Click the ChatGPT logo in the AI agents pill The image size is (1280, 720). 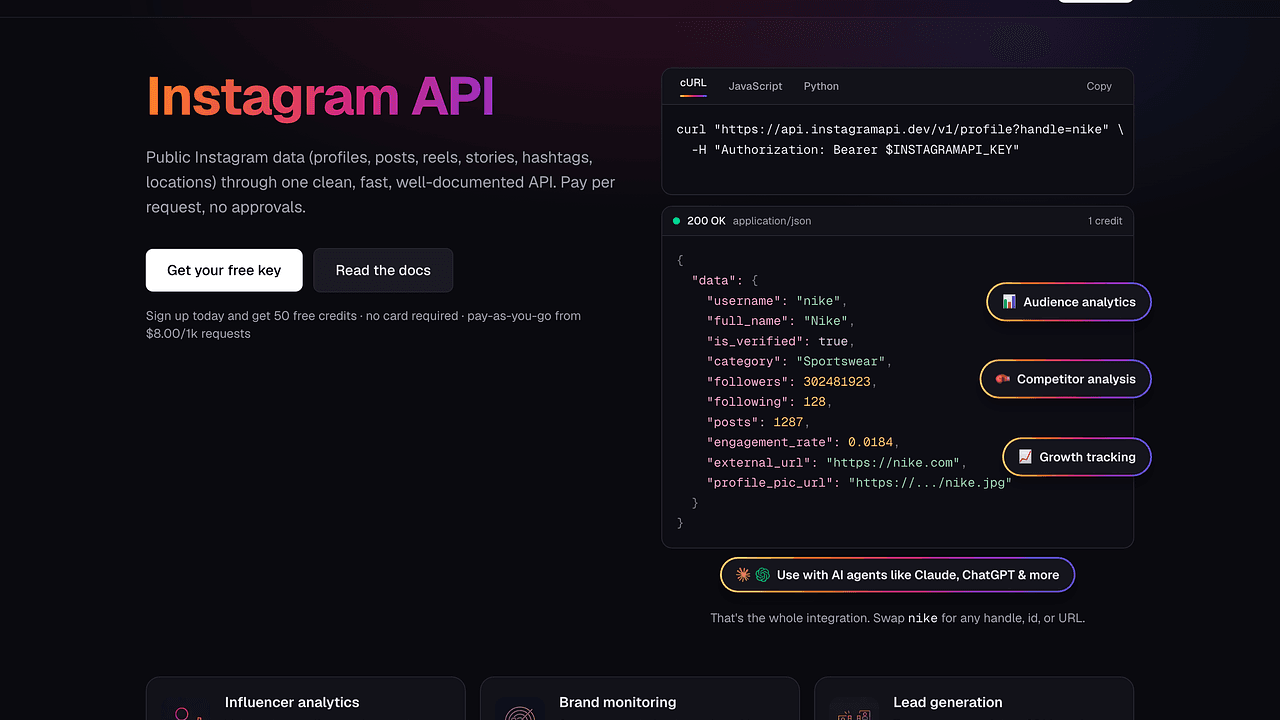[762, 575]
